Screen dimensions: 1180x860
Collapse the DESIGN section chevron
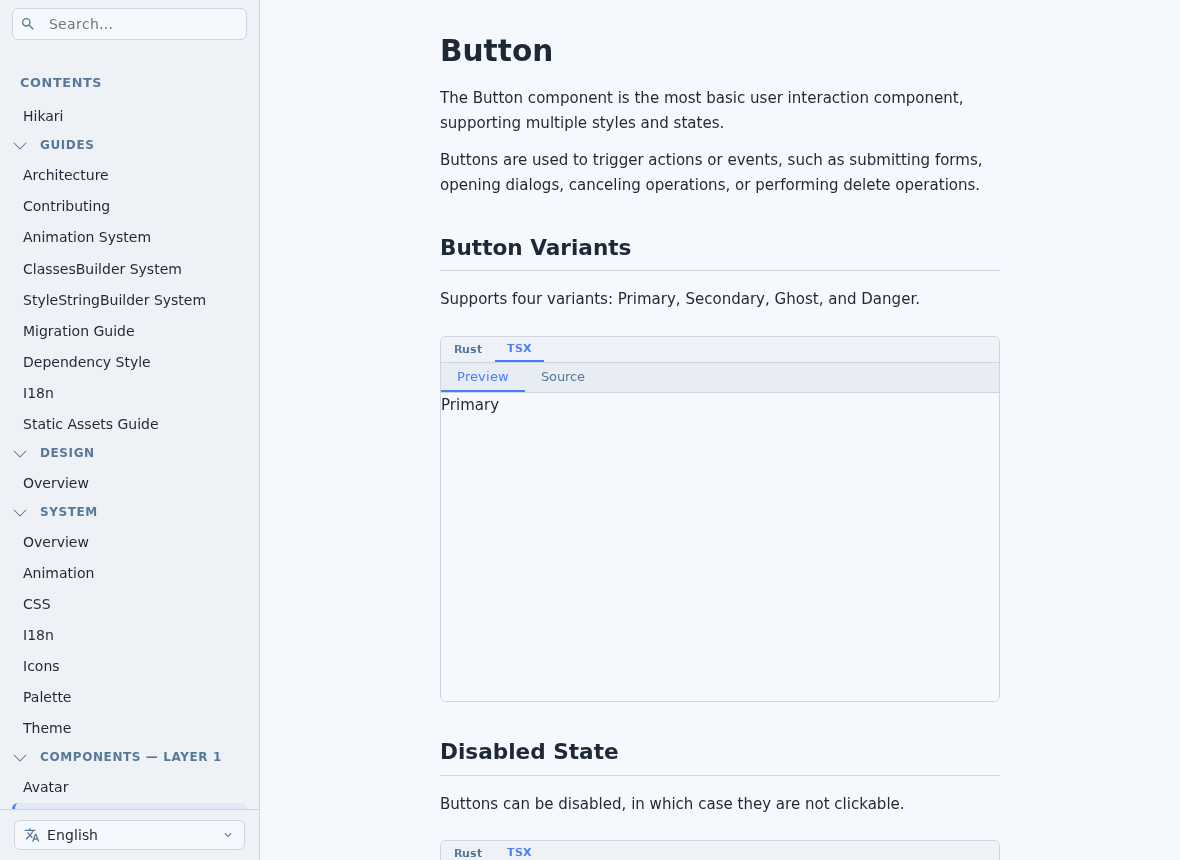[20, 453]
